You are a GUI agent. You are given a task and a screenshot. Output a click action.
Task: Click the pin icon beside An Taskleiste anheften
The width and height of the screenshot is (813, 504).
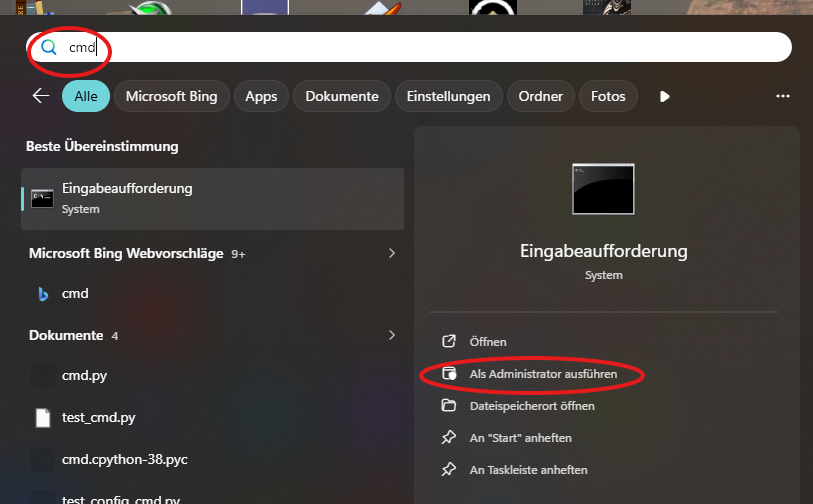click(449, 470)
